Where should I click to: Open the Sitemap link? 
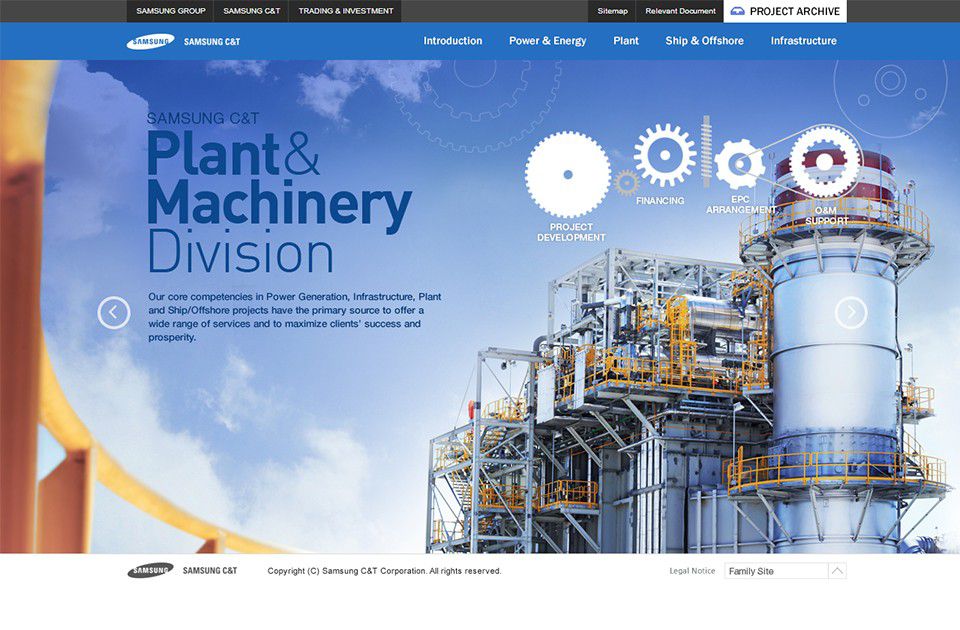point(612,11)
